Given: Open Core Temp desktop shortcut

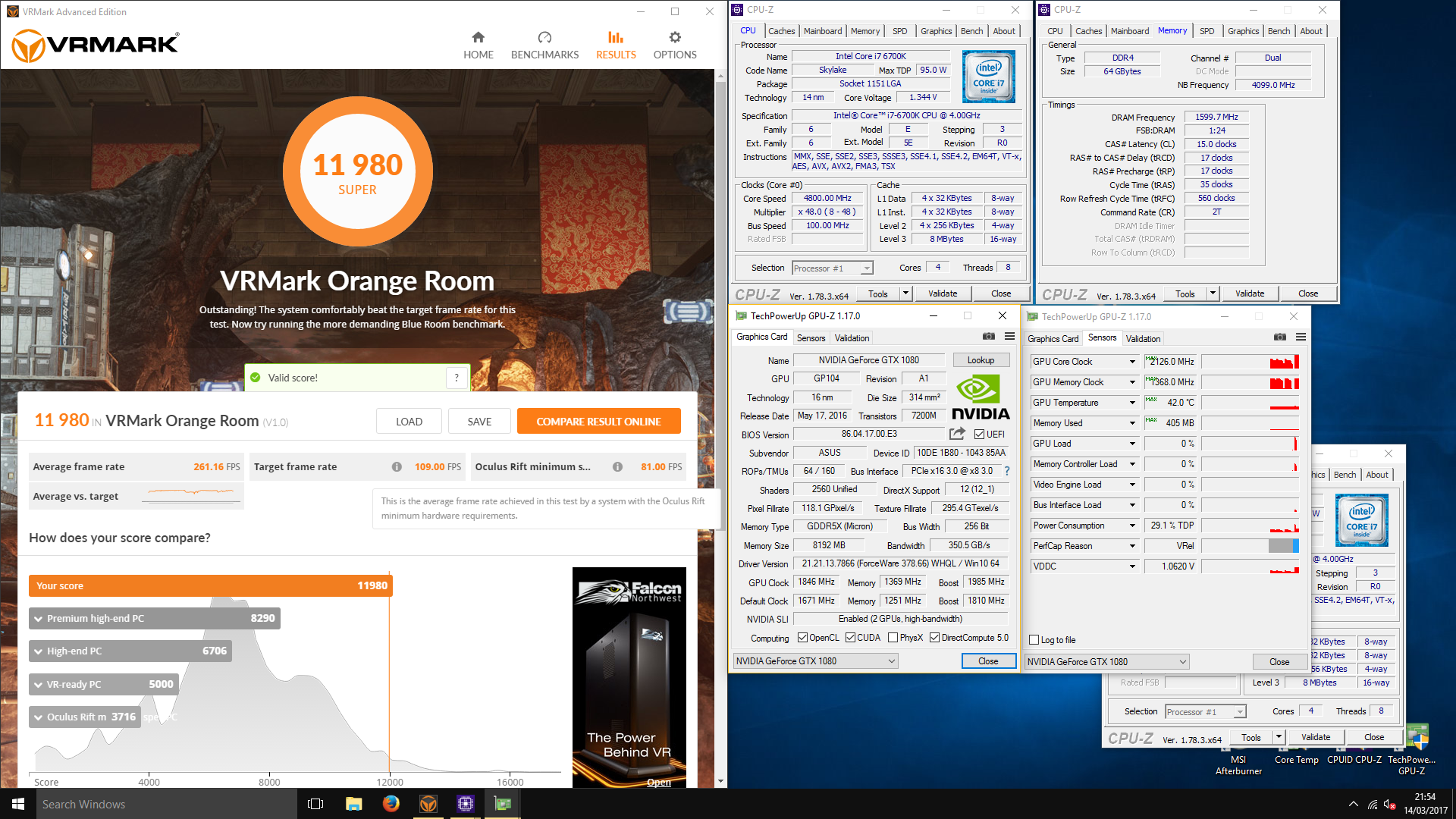Looking at the screenshot, I should (1297, 758).
